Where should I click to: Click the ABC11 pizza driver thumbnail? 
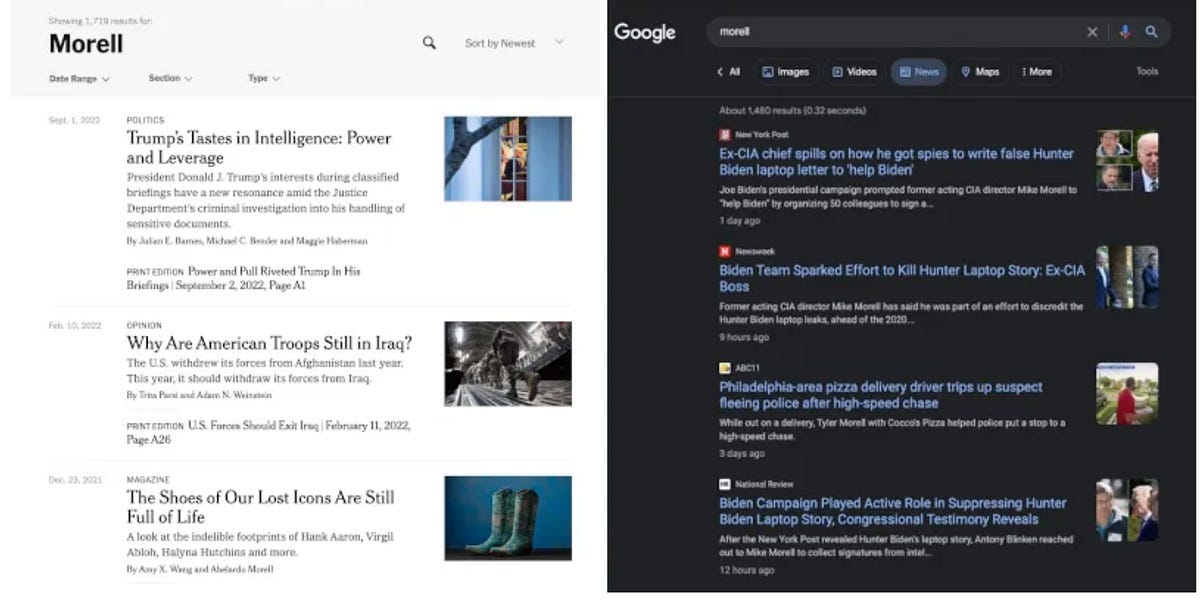tap(1127, 393)
